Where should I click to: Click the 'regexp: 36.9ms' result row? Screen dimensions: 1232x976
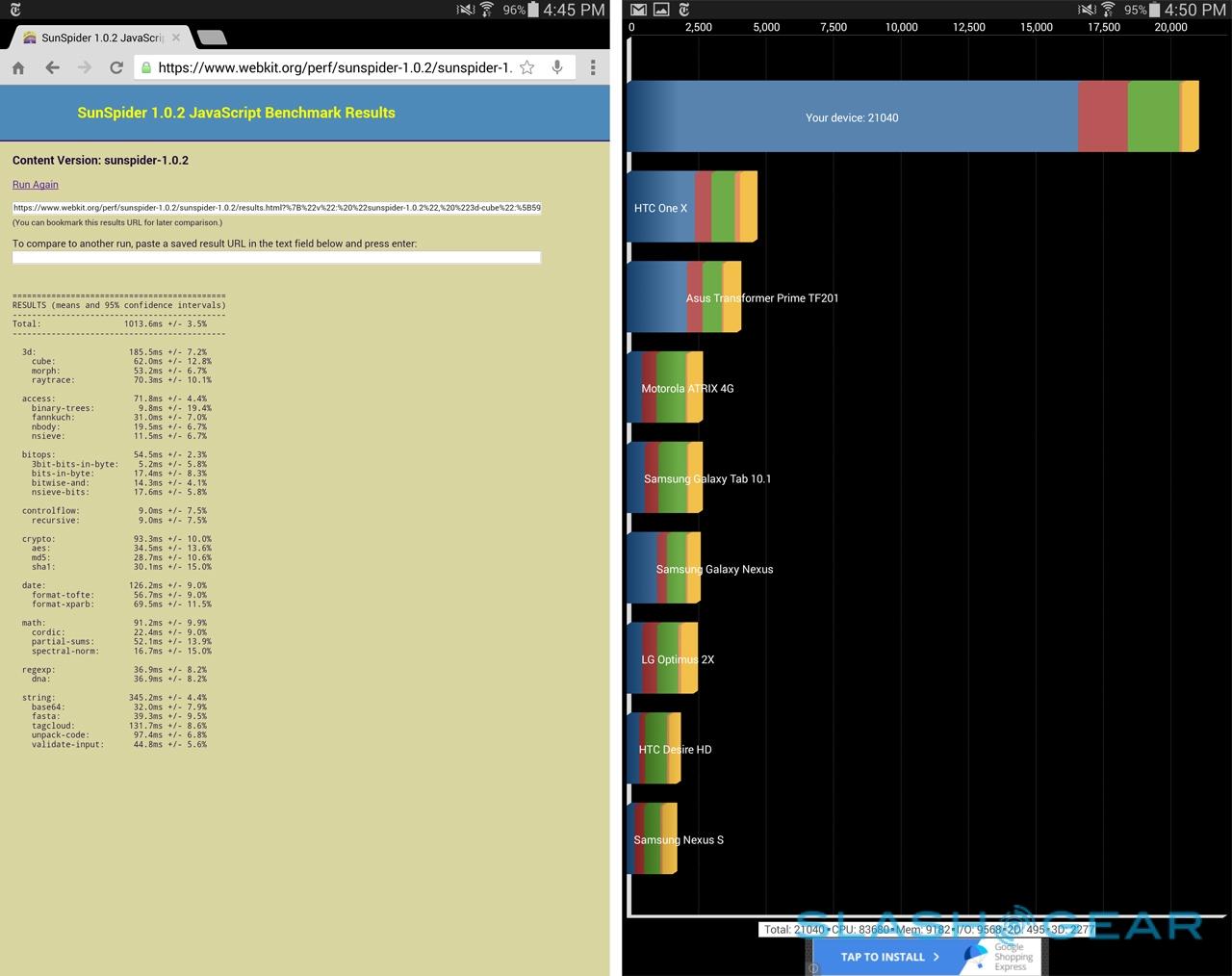click(115, 670)
